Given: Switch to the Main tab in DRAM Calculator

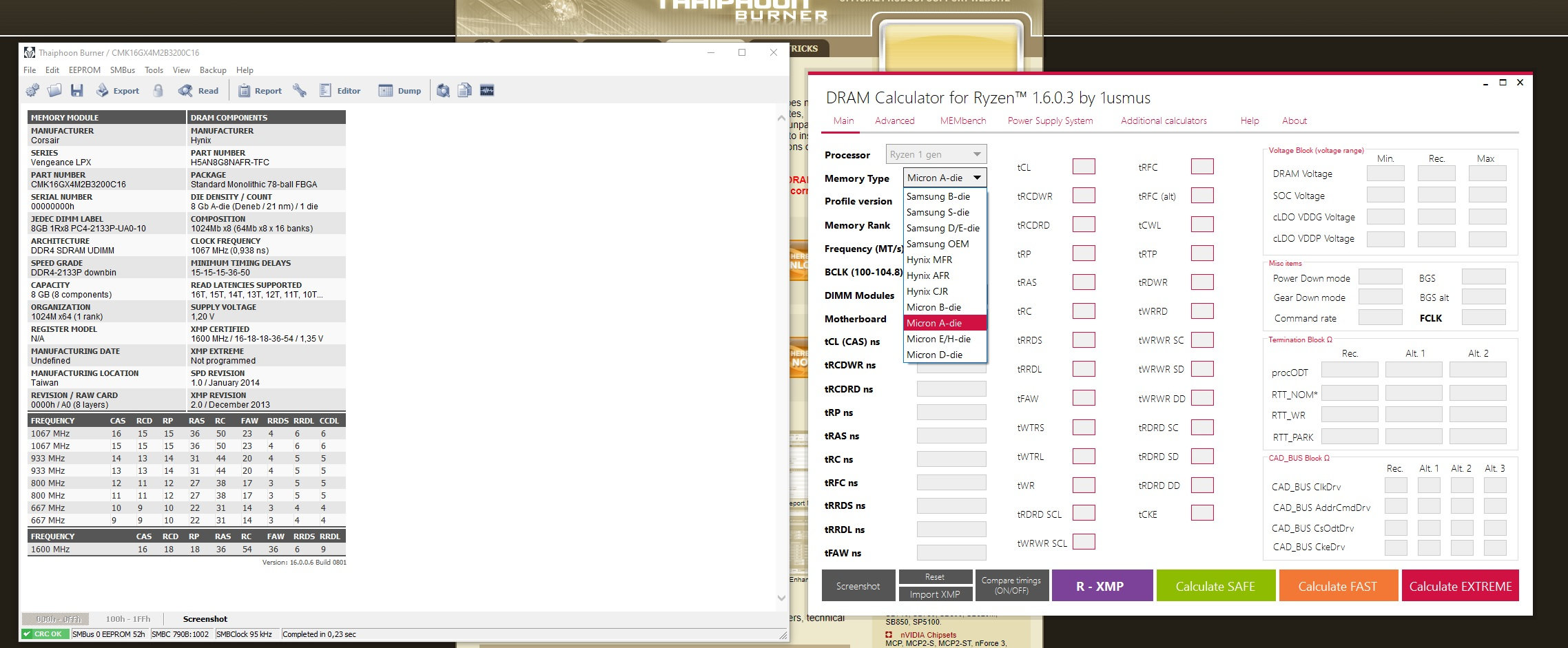Looking at the screenshot, I should click(843, 121).
